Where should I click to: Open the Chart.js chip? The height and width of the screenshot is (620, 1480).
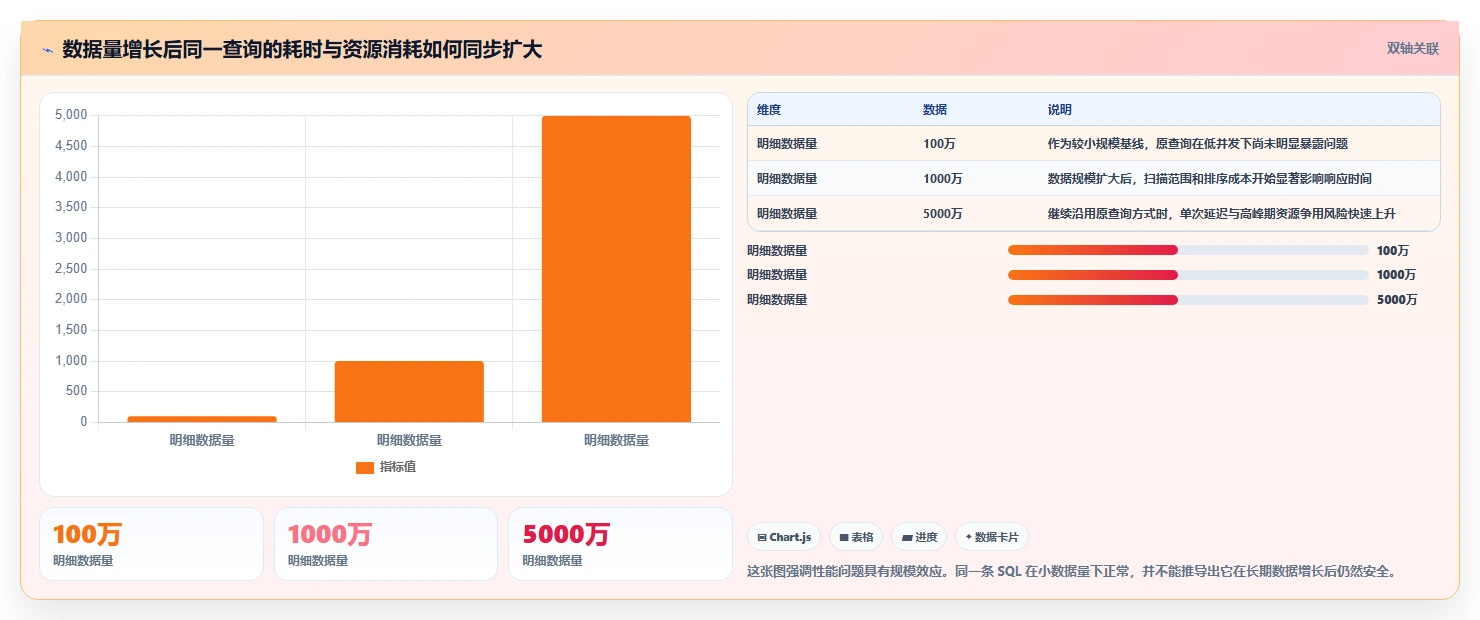point(784,537)
